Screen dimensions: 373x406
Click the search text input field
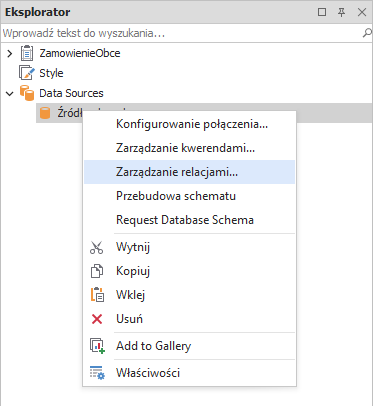point(182,33)
